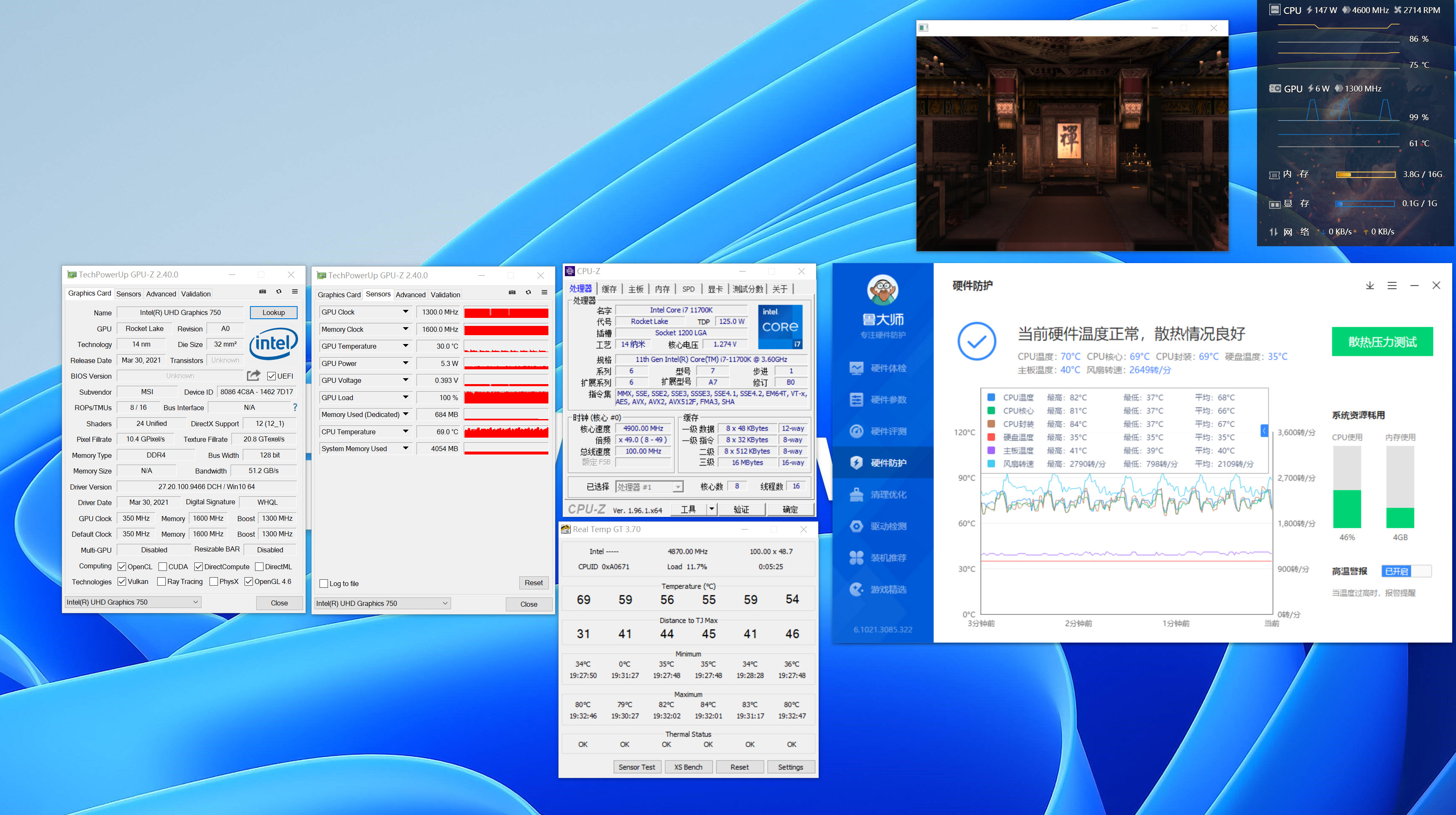Viewport: 1456px width, 815px height.
Task: Toggle the UEFI checkbox
Action: click(x=271, y=376)
